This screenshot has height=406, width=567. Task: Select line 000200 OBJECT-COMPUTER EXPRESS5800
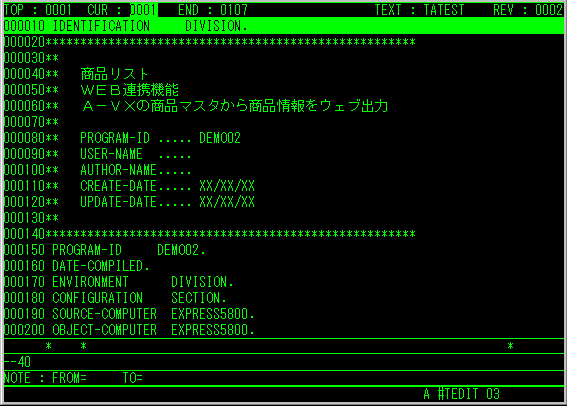(129, 330)
